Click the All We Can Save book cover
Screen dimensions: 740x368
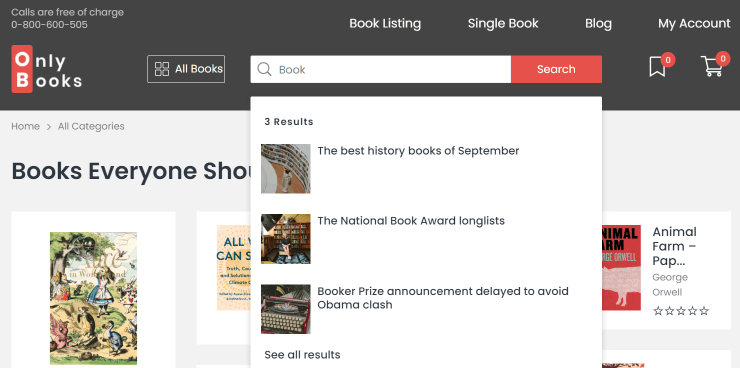pyautogui.click(x=234, y=268)
